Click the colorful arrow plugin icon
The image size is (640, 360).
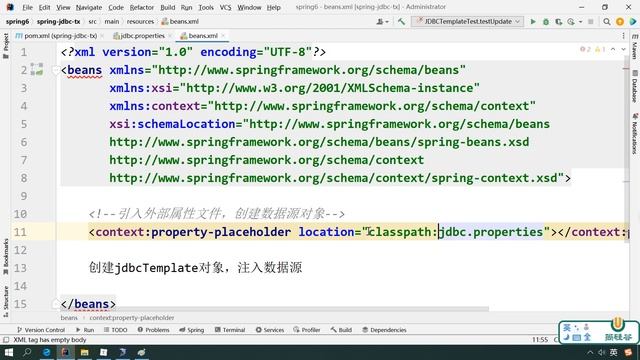[633, 22]
